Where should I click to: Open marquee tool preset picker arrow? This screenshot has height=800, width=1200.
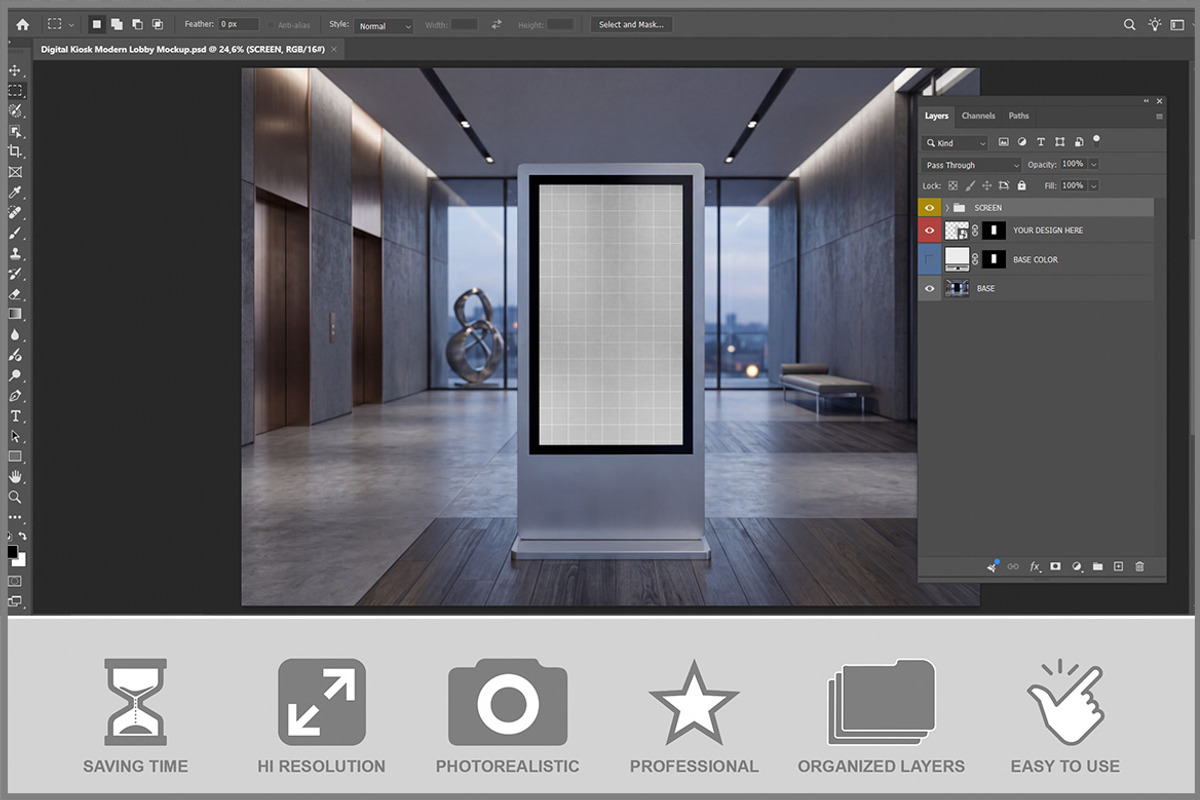point(71,24)
